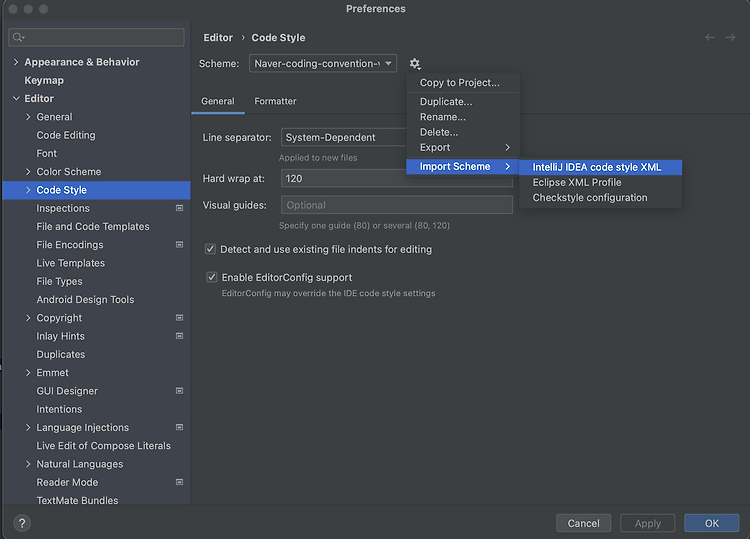Click the project-level icon beside Inlay Hints
750x539 pixels.
point(179,336)
